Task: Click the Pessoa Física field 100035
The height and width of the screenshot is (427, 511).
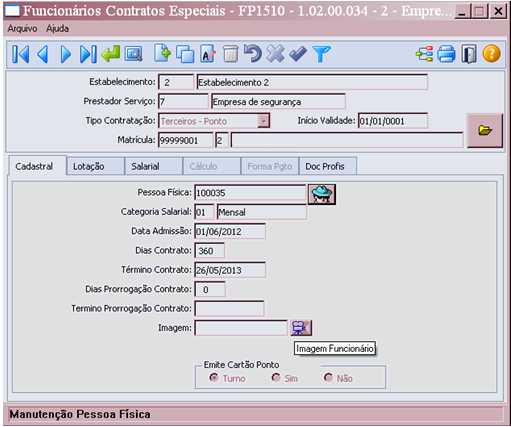Action: coord(250,193)
